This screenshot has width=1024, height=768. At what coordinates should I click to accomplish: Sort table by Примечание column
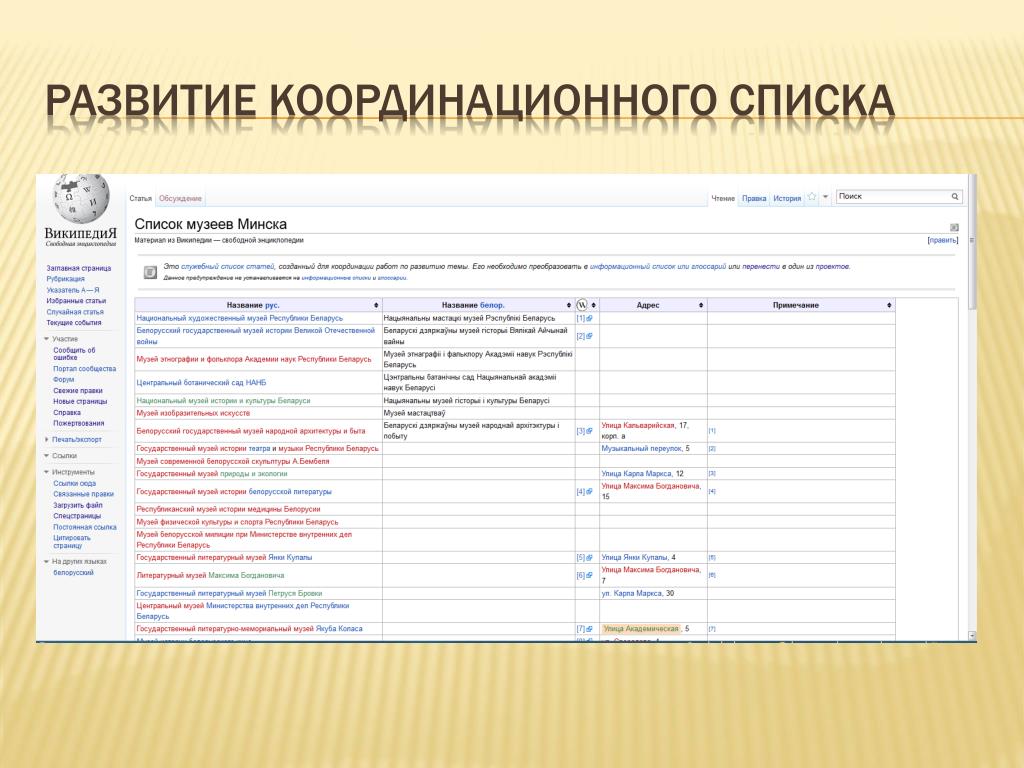889,306
